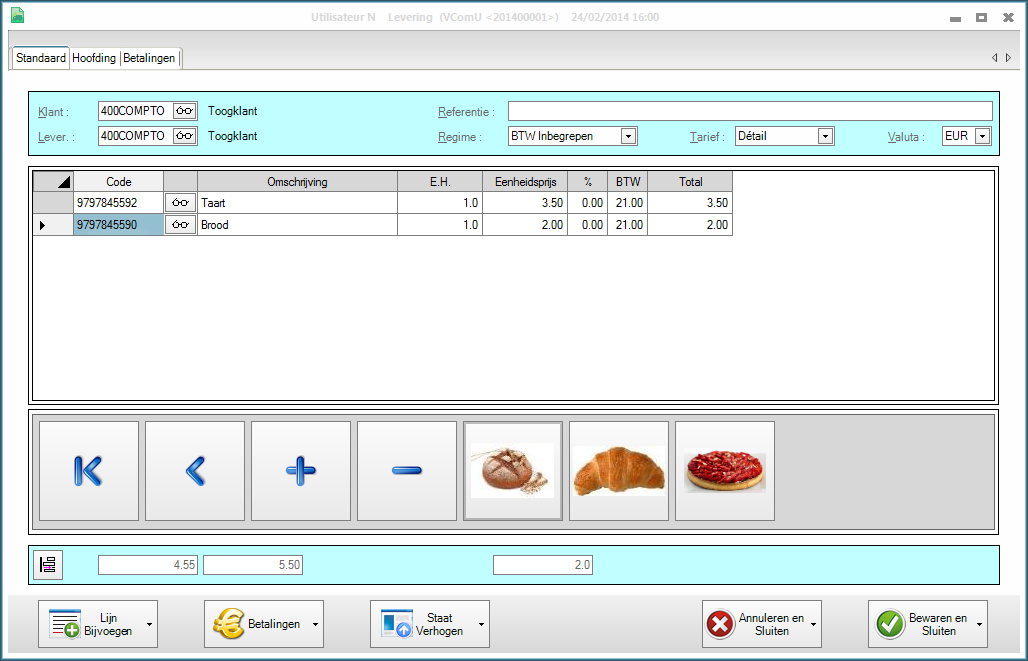Switch to the Betalingen tab
This screenshot has width=1028, height=661.
point(149,58)
